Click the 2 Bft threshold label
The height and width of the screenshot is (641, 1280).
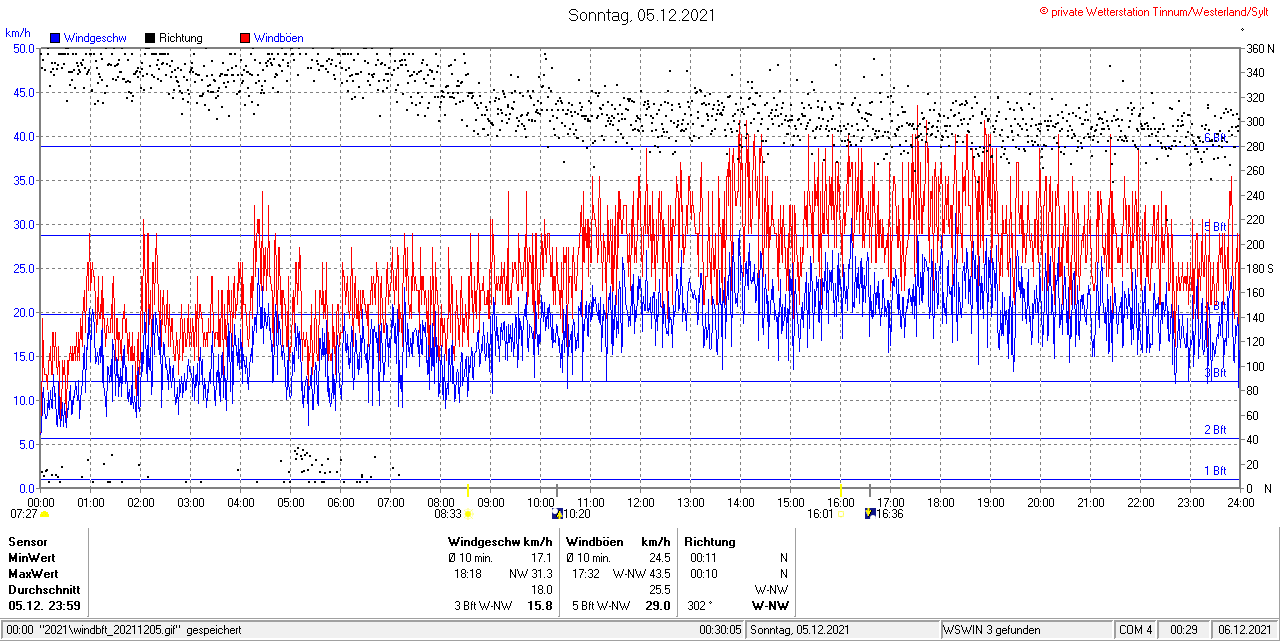(1214, 430)
